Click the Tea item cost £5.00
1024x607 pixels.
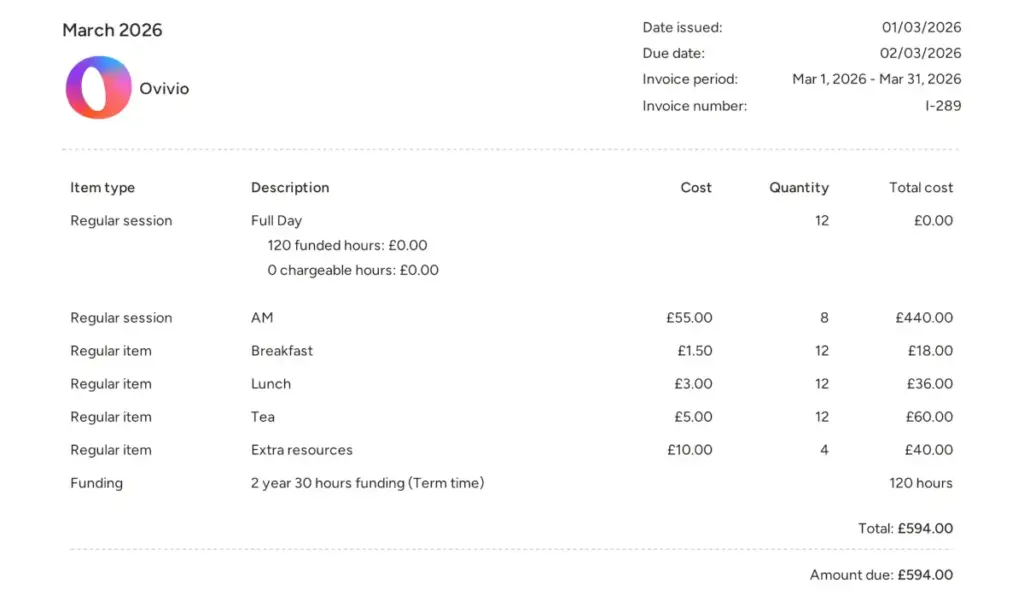(694, 417)
